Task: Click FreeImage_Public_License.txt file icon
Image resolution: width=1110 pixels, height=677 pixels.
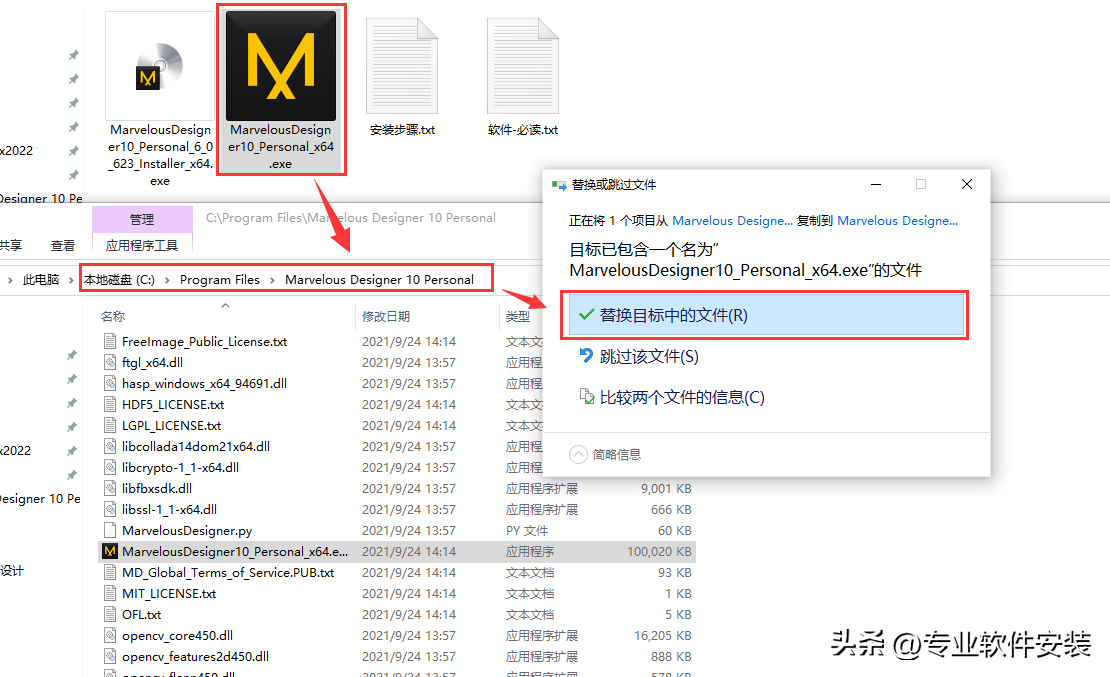Action: click(110, 341)
